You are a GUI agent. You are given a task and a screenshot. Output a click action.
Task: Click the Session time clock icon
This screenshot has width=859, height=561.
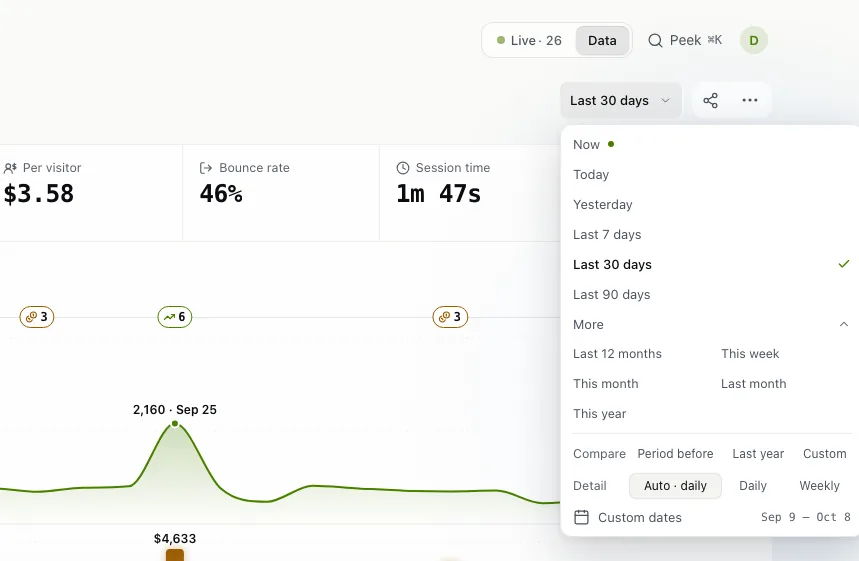point(403,168)
